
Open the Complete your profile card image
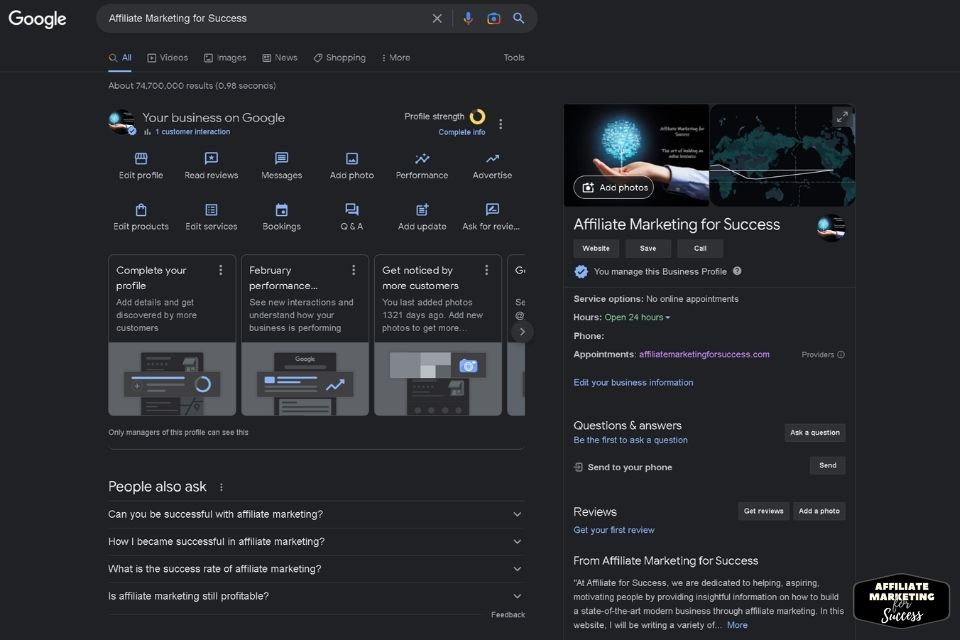click(172, 379)
